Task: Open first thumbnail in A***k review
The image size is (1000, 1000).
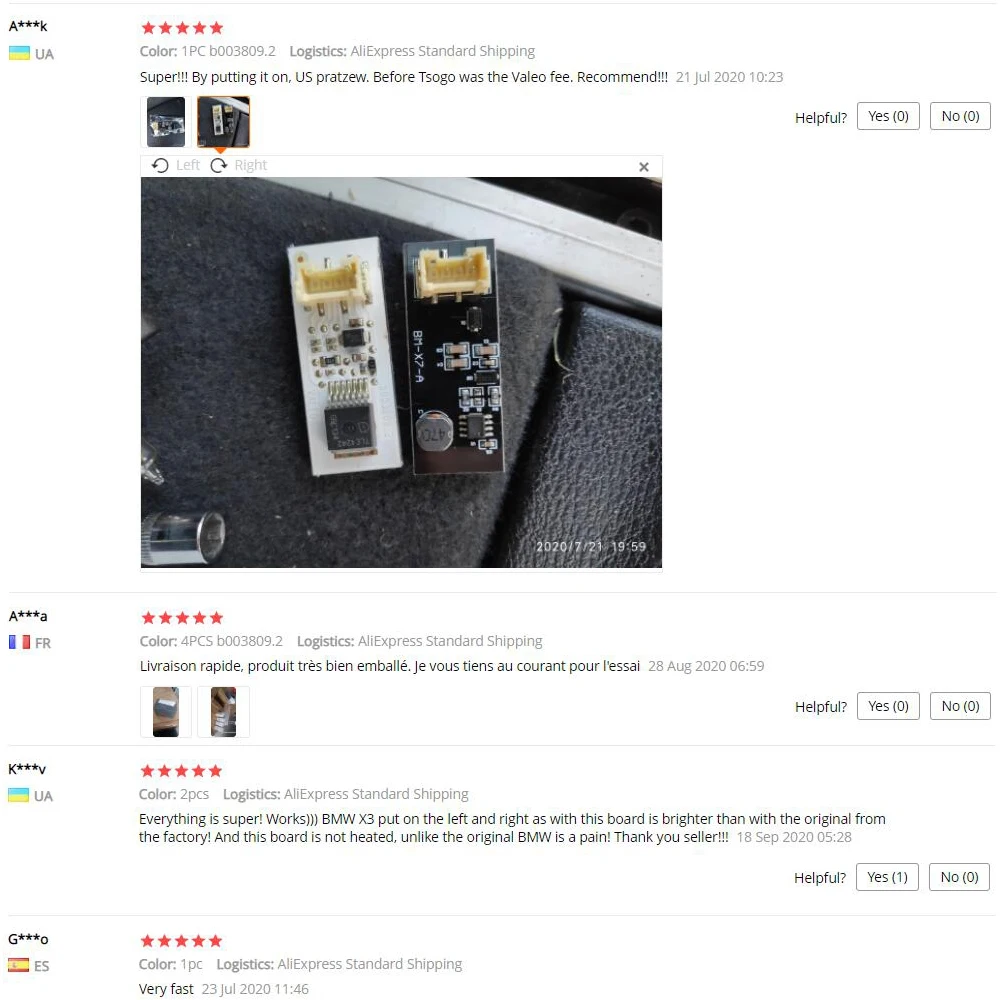Action: [x=166, y=122]
